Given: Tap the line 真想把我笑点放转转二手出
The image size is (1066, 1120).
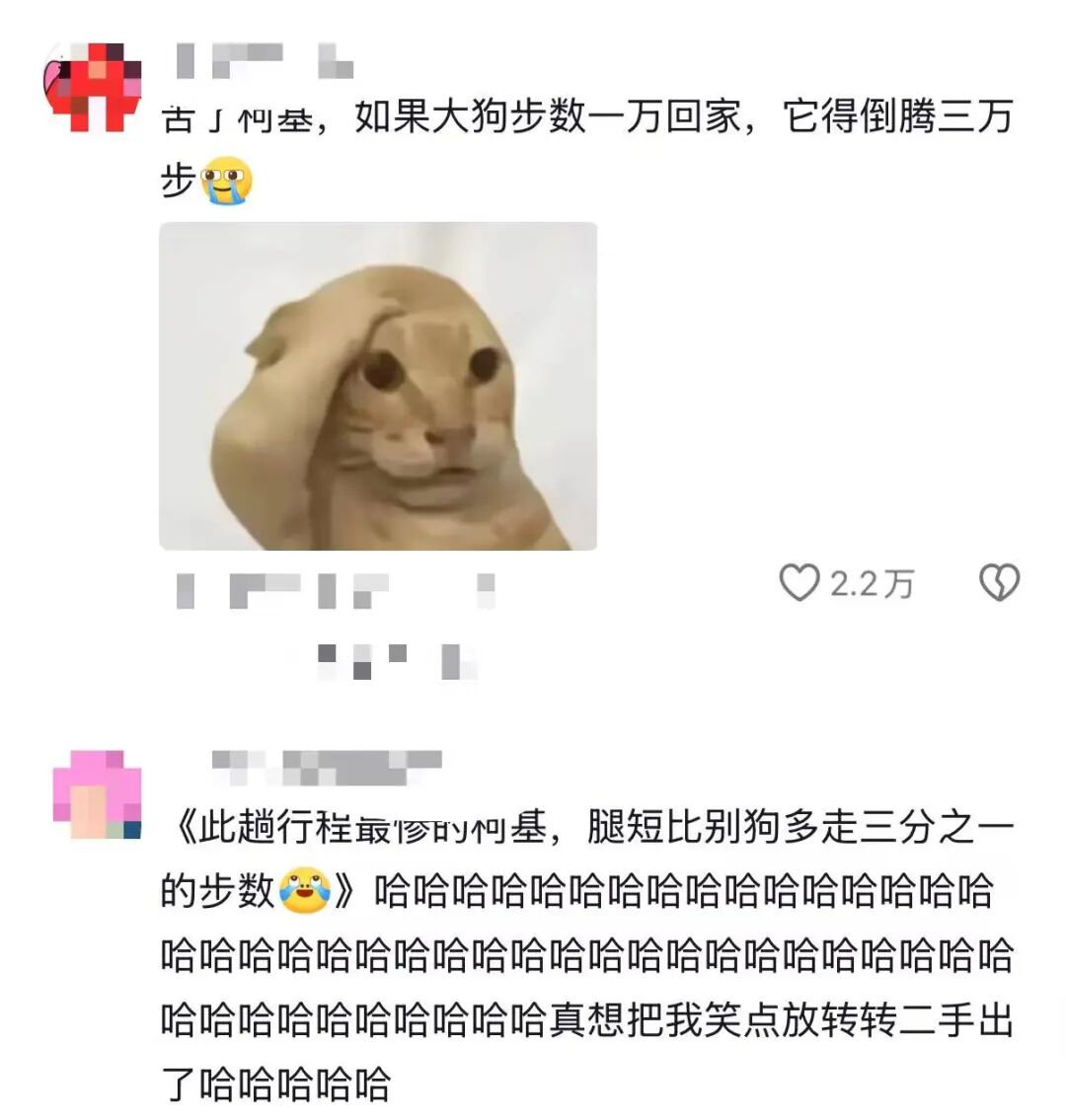Looking at the screenshot, I should pos(781,1019).
